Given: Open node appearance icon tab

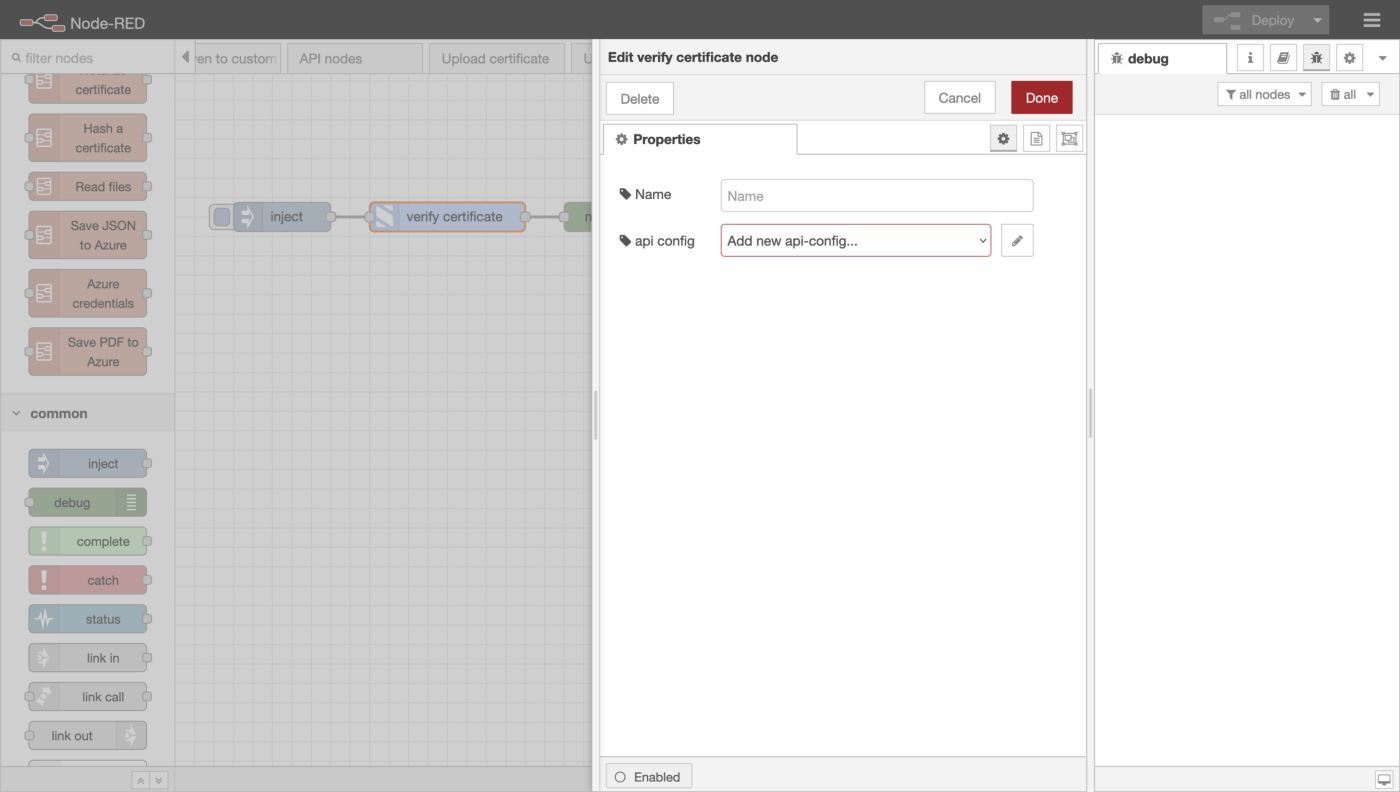Looking at the screenshot, I should pyautogui.click(x=1069, y=139).
